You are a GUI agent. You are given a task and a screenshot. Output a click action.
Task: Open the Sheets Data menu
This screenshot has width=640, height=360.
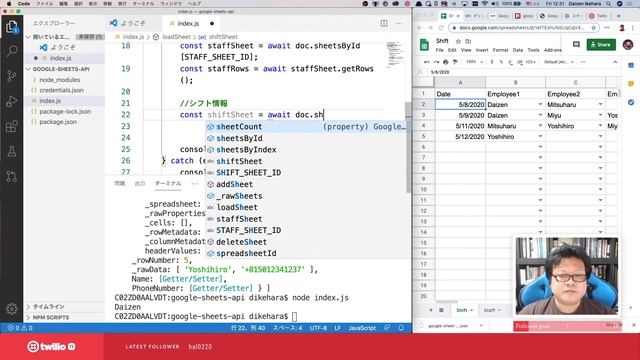[518, 50]
